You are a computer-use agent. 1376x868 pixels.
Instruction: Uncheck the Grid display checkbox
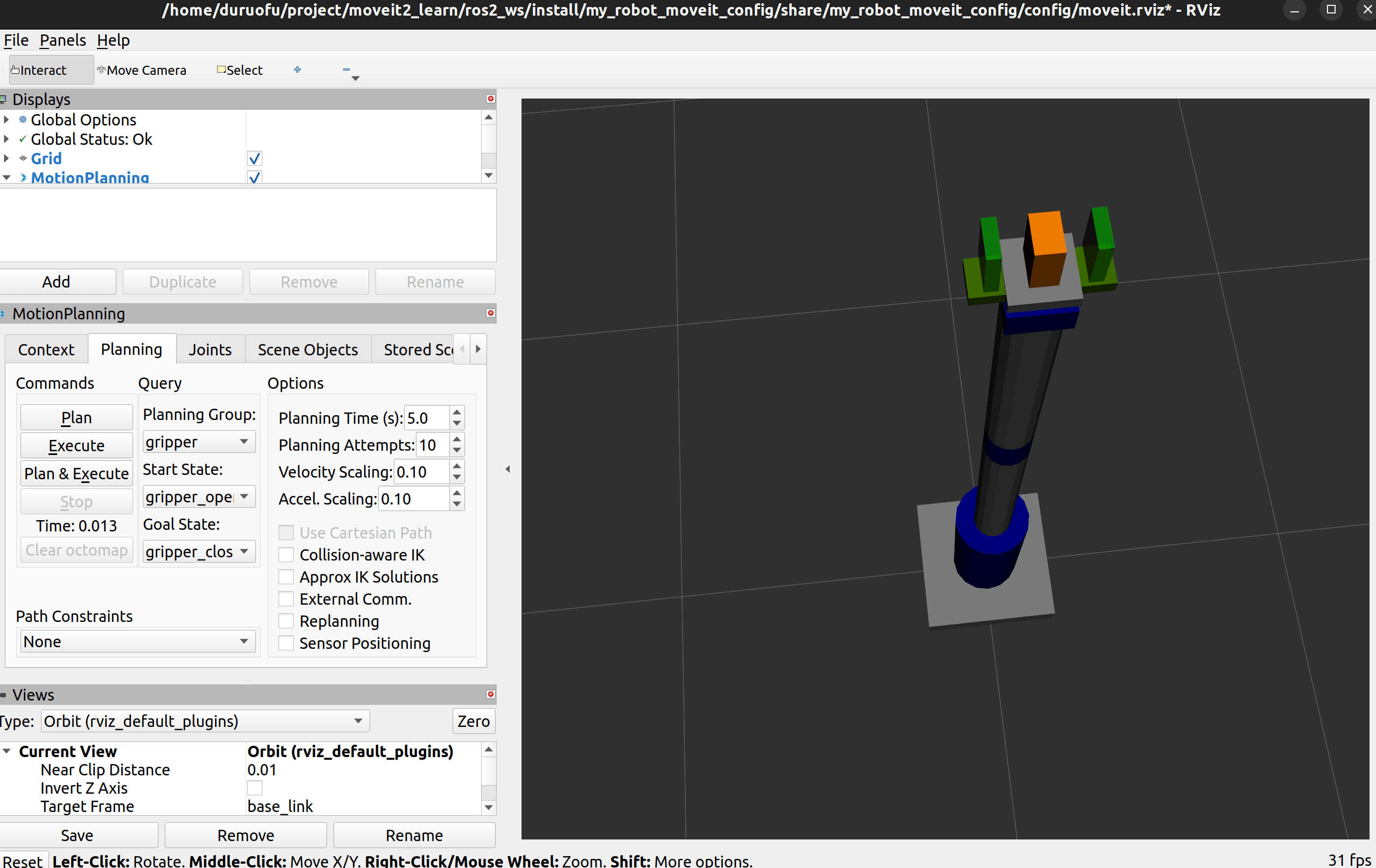click(255, 158)
